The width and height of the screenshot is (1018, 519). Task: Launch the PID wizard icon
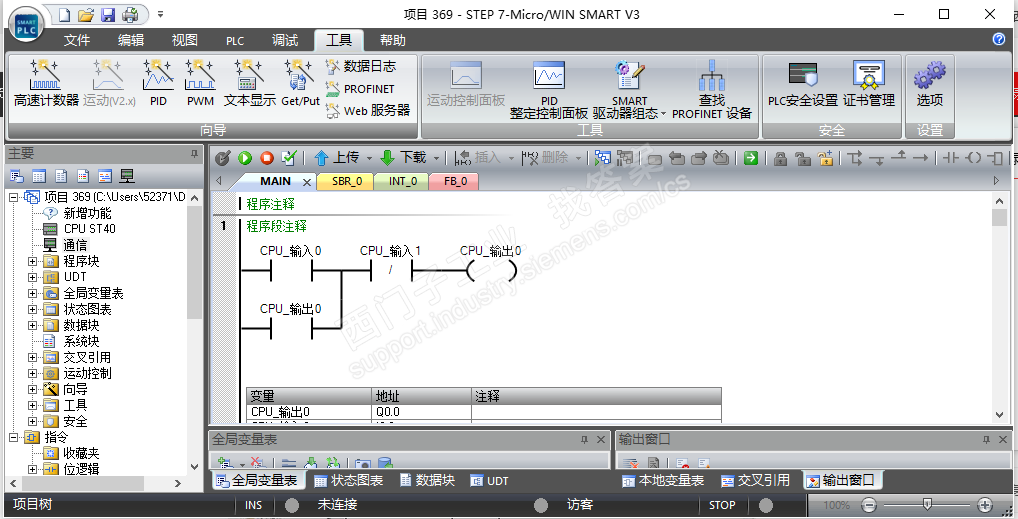click(x=158, y=82)
